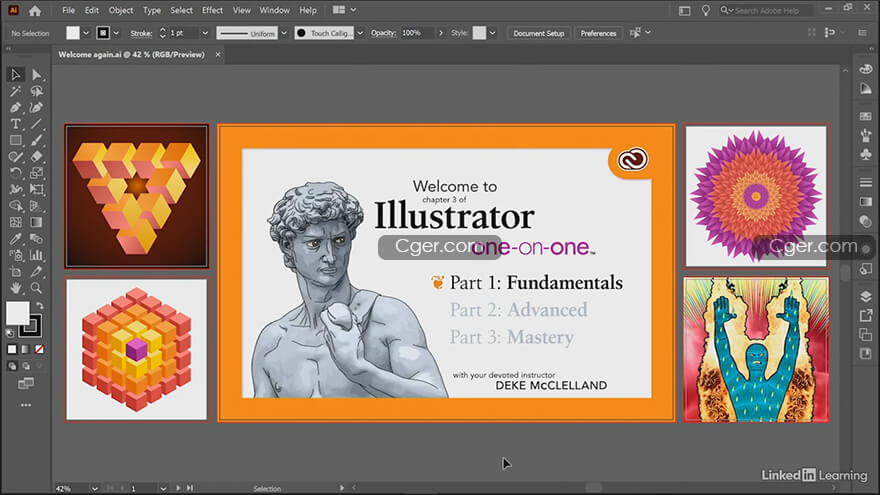
Task: Open the Touch Callig brush dropdown
Action: pos(360,33)
